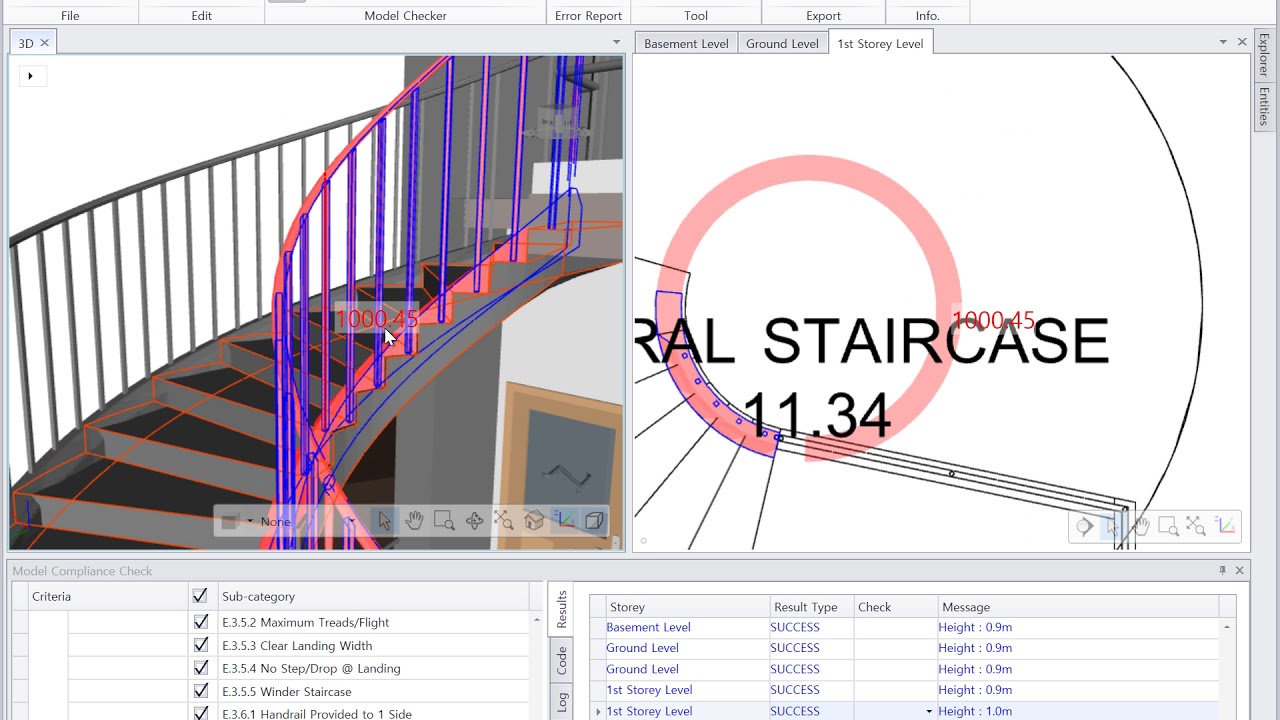Open the File menu

(x=70, y=15)
